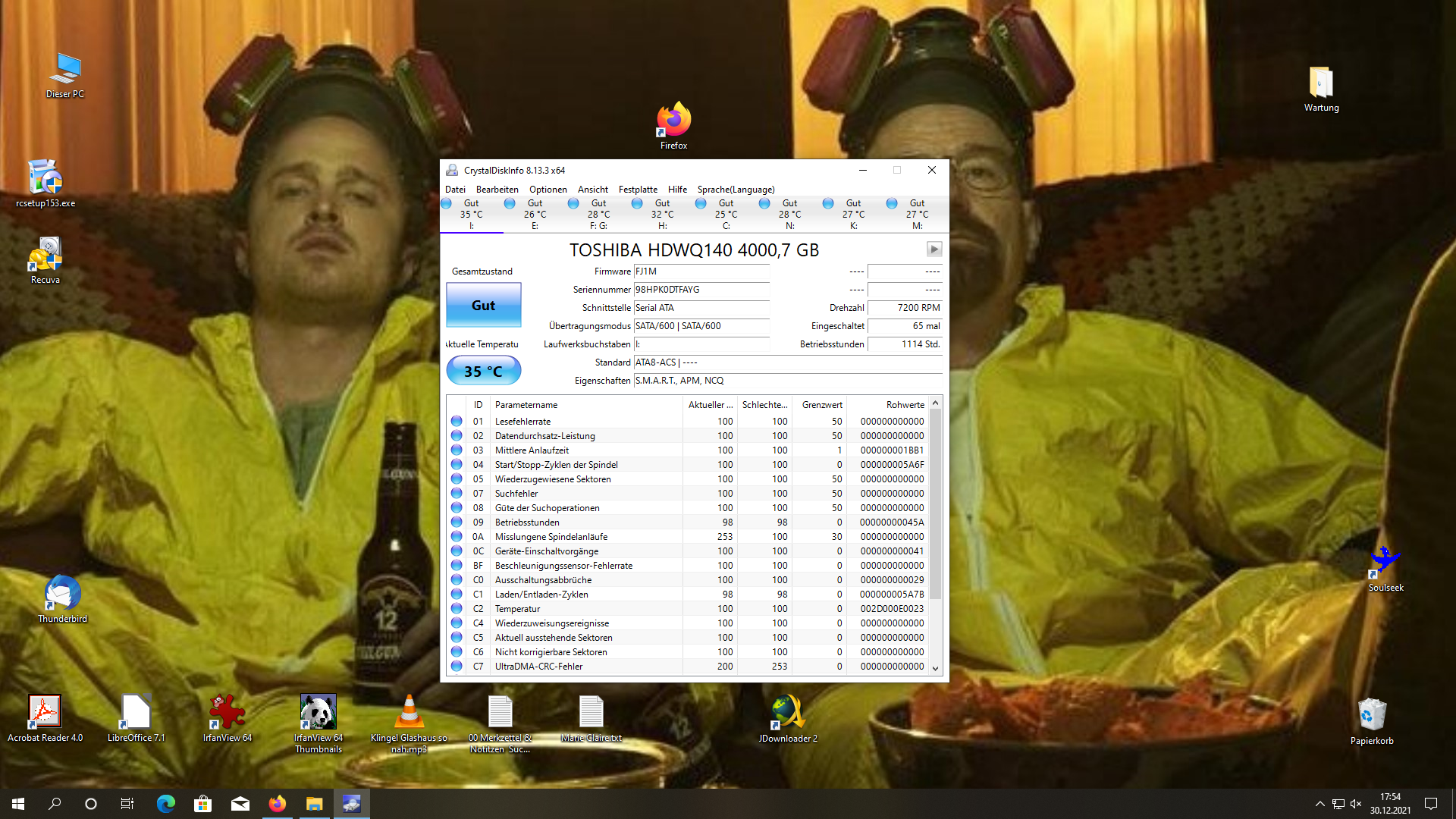1456x819 pixels.
Task: Click the status circle beside UltraDMA-CRC-Fehler row
Action: click(x=457, y=667)
